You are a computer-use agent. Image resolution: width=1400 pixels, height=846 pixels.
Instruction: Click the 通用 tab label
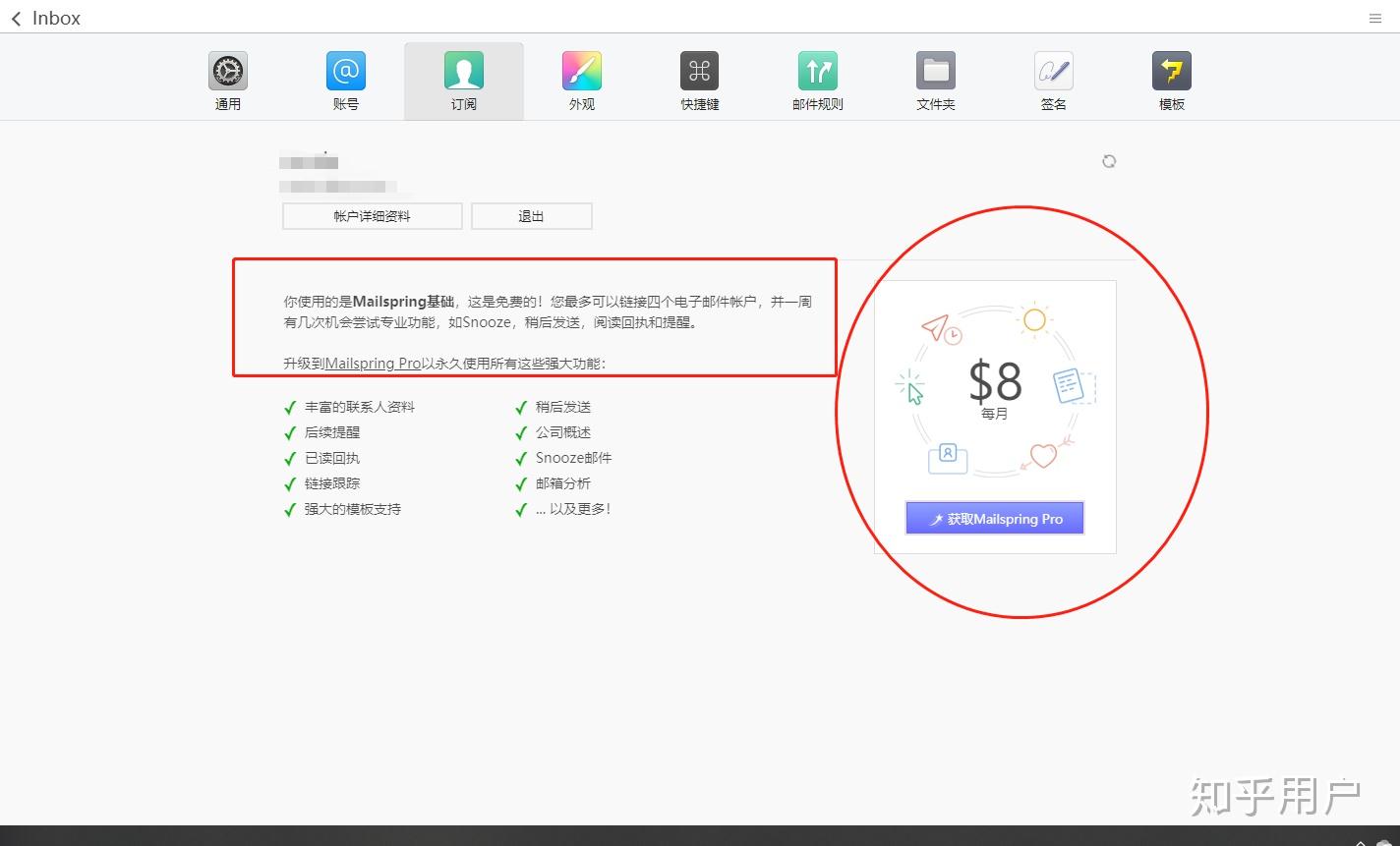click(x=228, y=104)
